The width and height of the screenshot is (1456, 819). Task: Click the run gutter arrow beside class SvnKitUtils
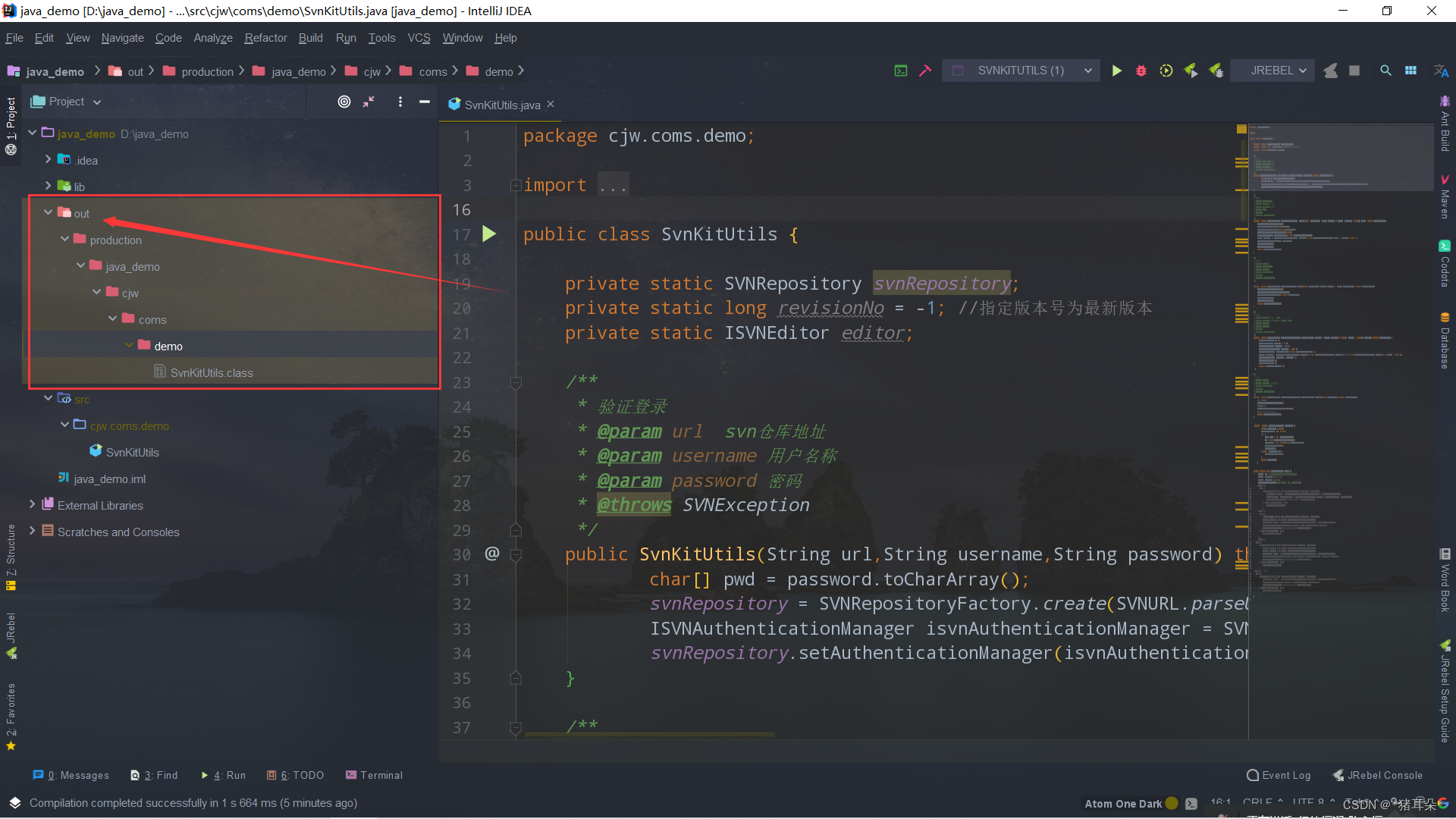[x=489, y=234]
